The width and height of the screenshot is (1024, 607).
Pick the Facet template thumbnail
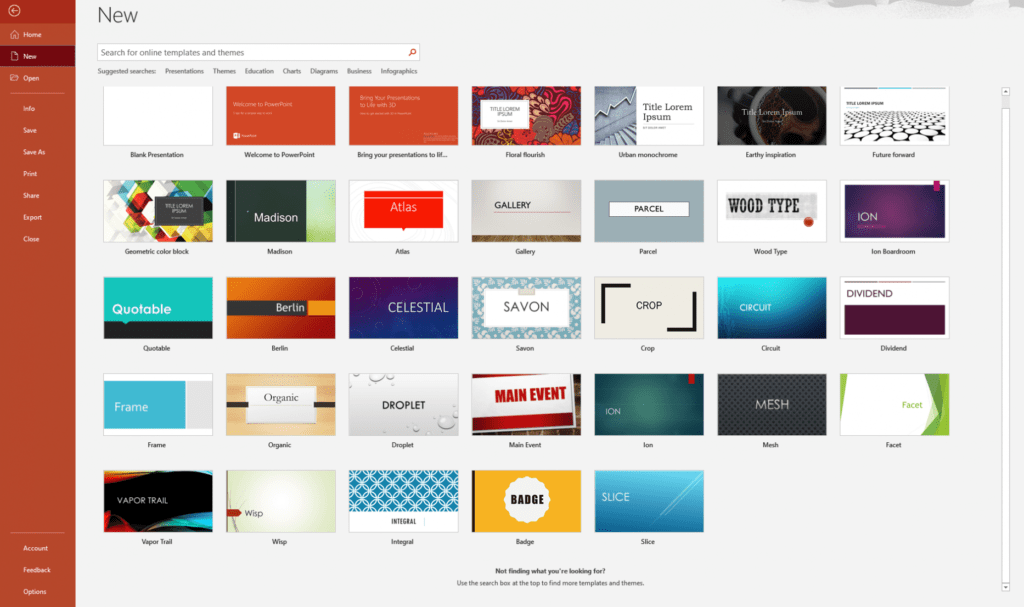coord(894,404)
